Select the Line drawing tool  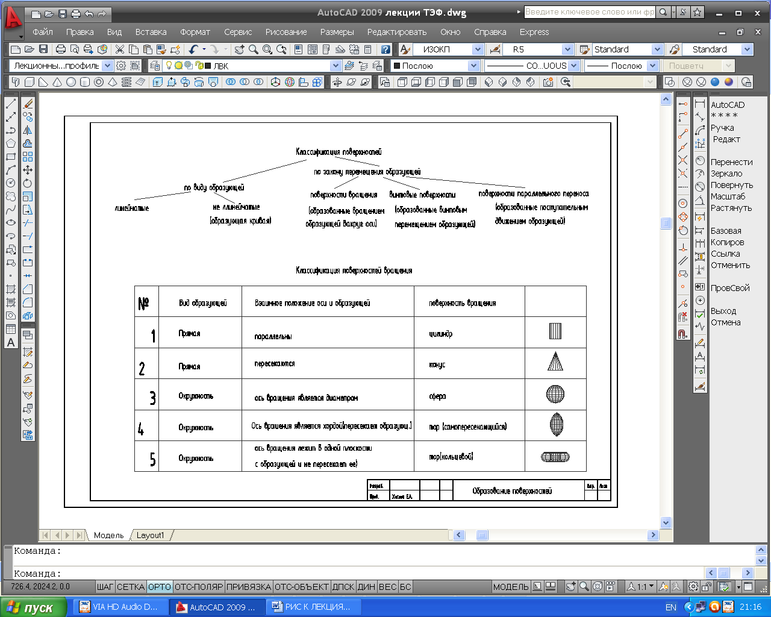coord(11,103)
